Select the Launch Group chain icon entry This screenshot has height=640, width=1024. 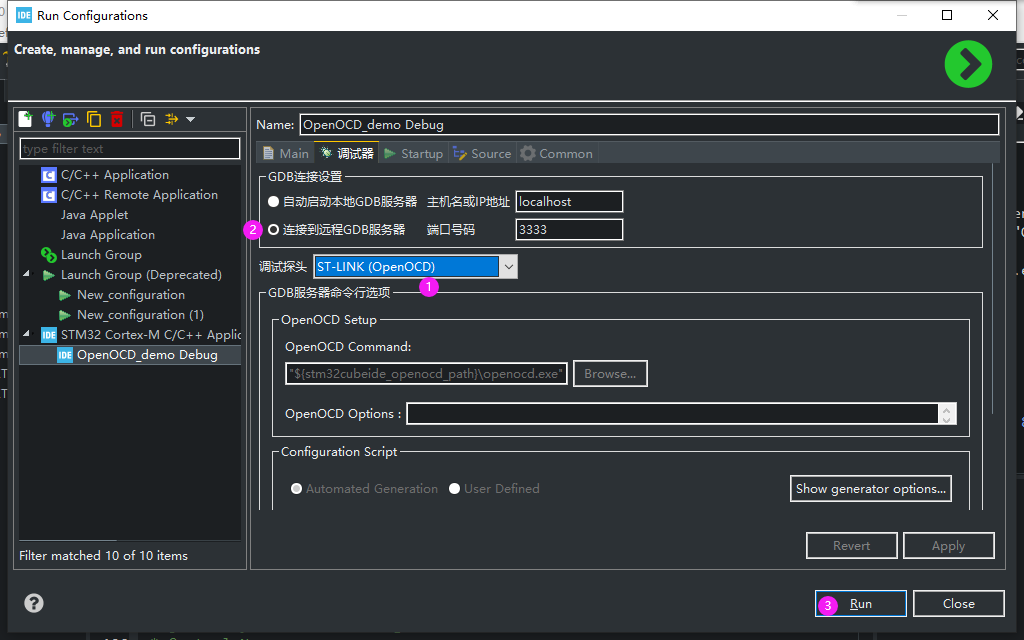(49, 255)
